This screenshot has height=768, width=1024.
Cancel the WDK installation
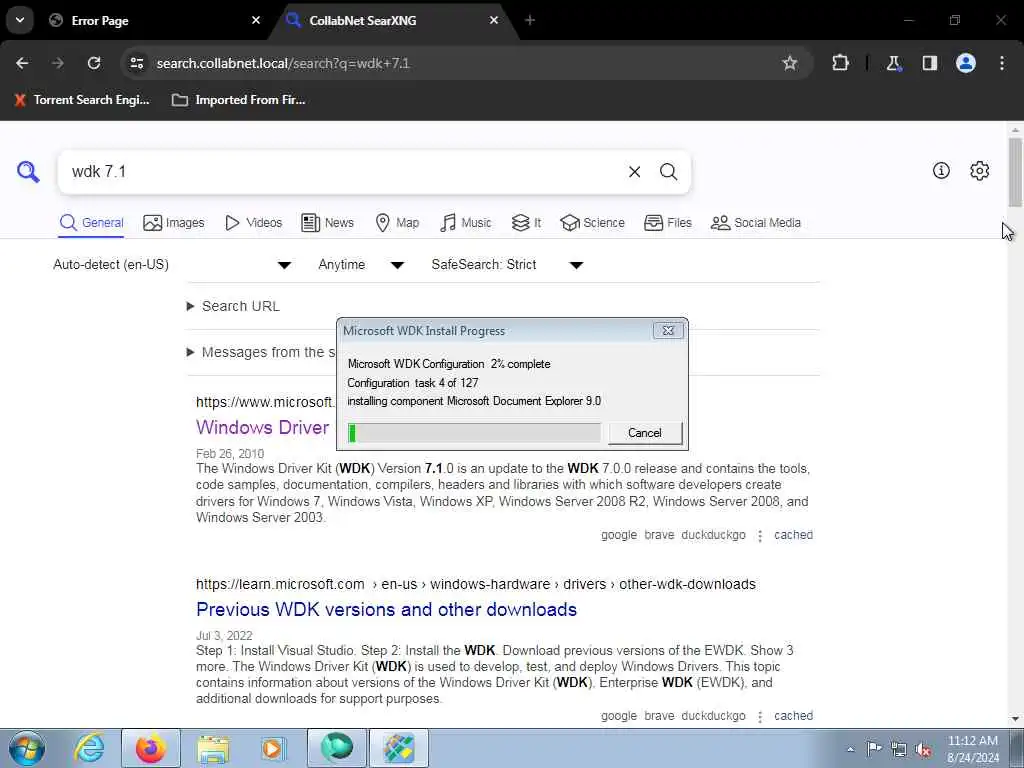pos(645,433)
